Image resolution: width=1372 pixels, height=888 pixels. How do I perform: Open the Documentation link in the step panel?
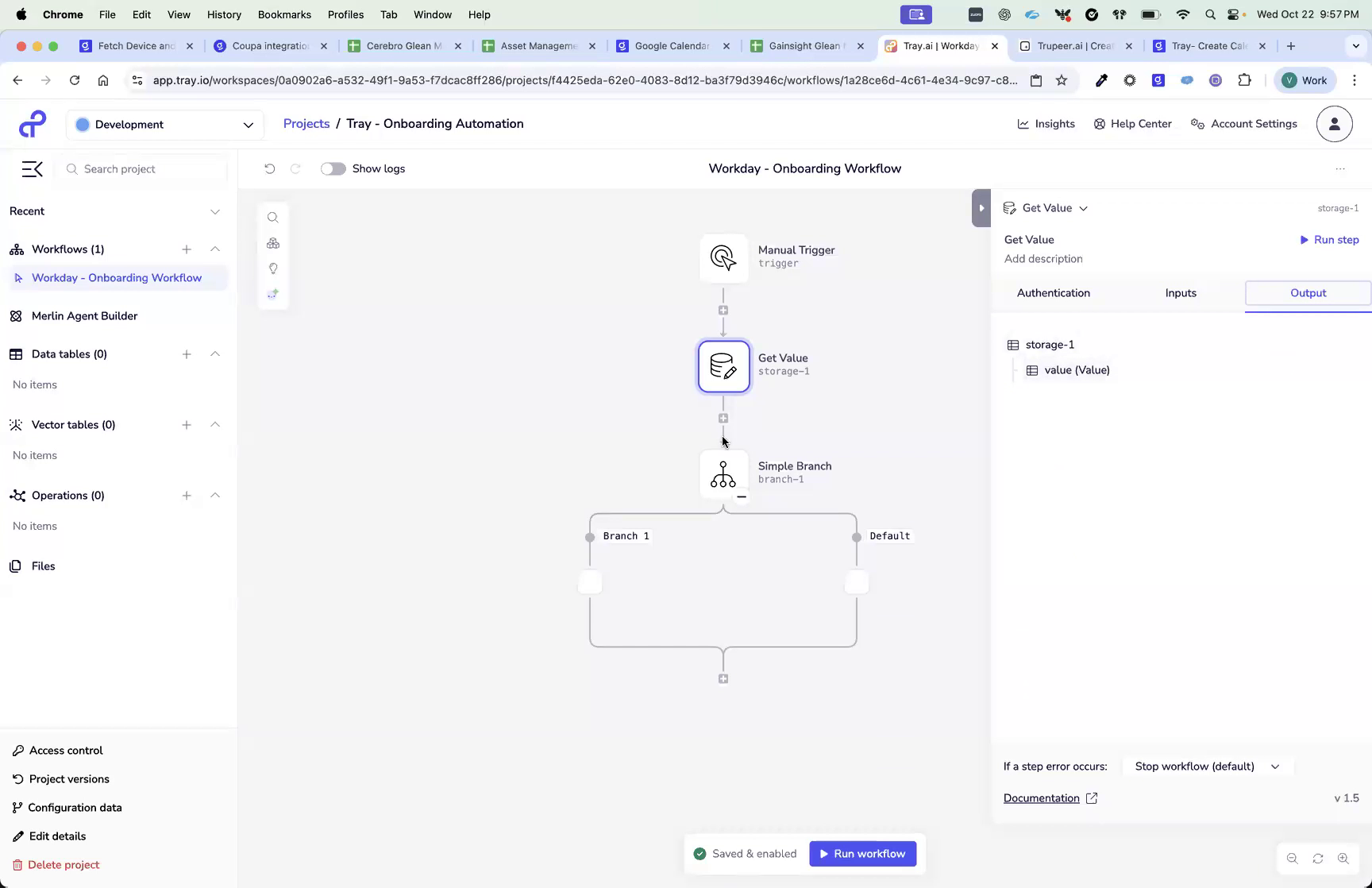click(1042, 798)
